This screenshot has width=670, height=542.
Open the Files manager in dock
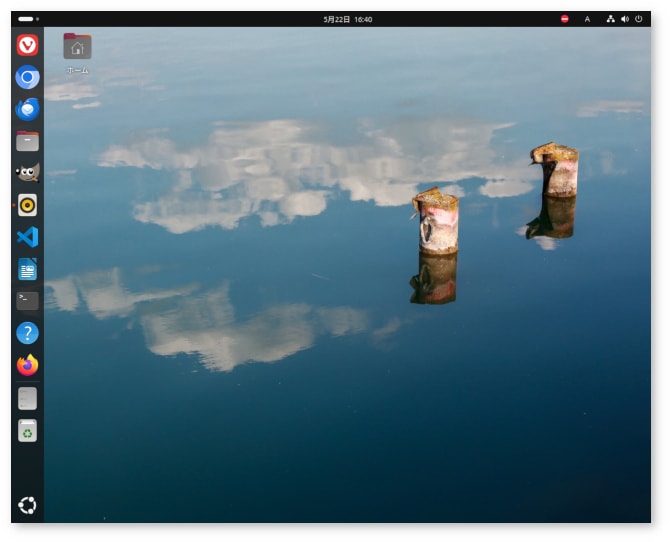[x=27, y=141]
